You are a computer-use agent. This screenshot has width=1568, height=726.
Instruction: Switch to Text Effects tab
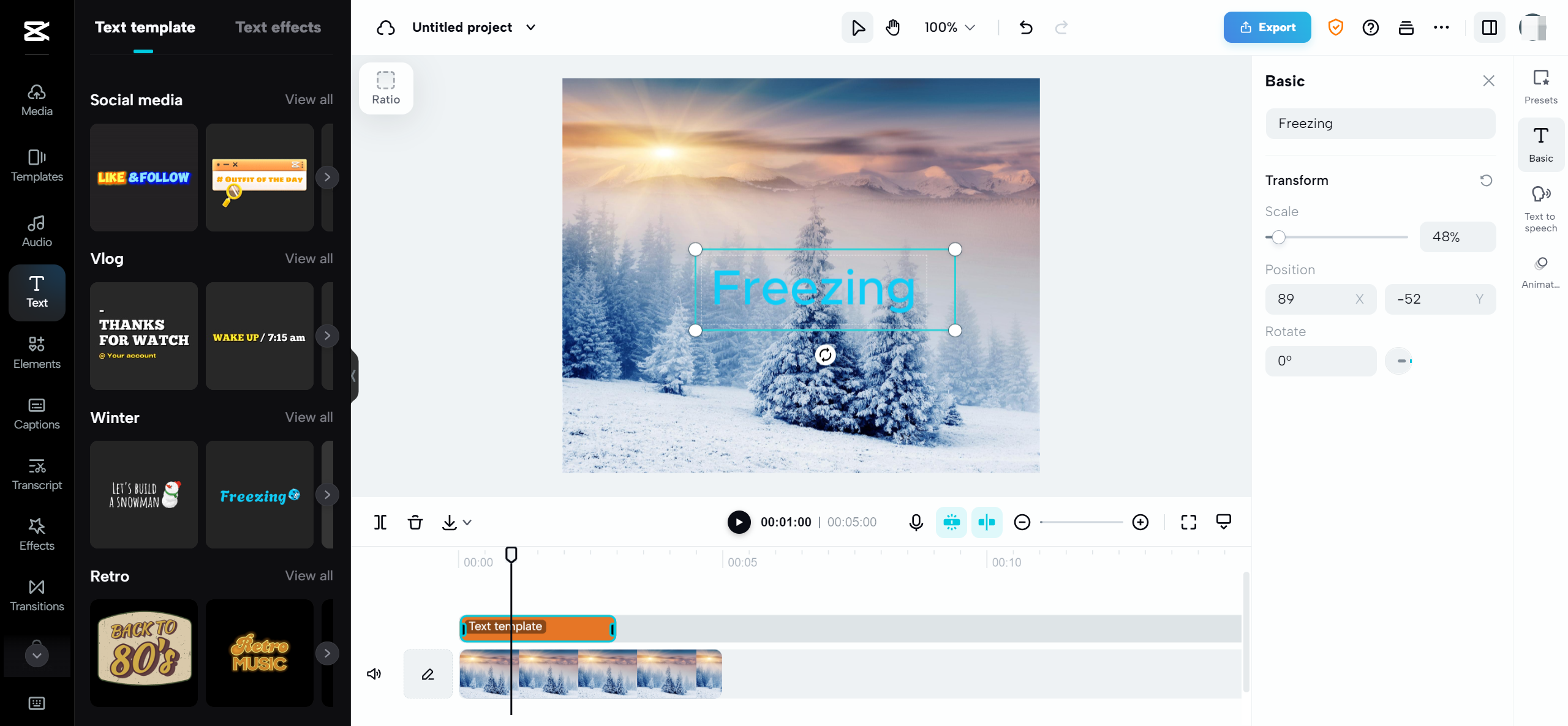click(x=278, y=27)
